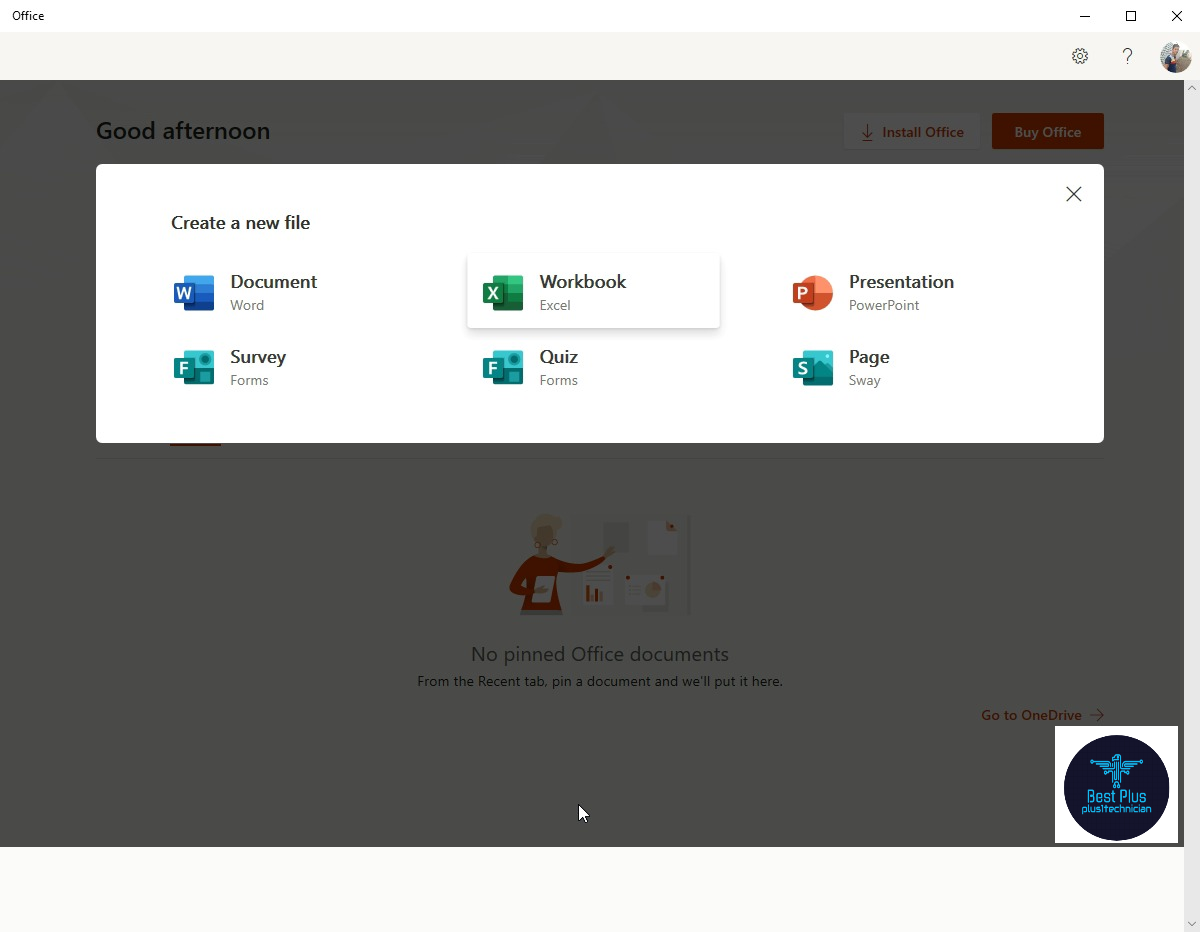Close the Create a new file dialog
Screen dimensions: 1200x932
[1074, 194]
